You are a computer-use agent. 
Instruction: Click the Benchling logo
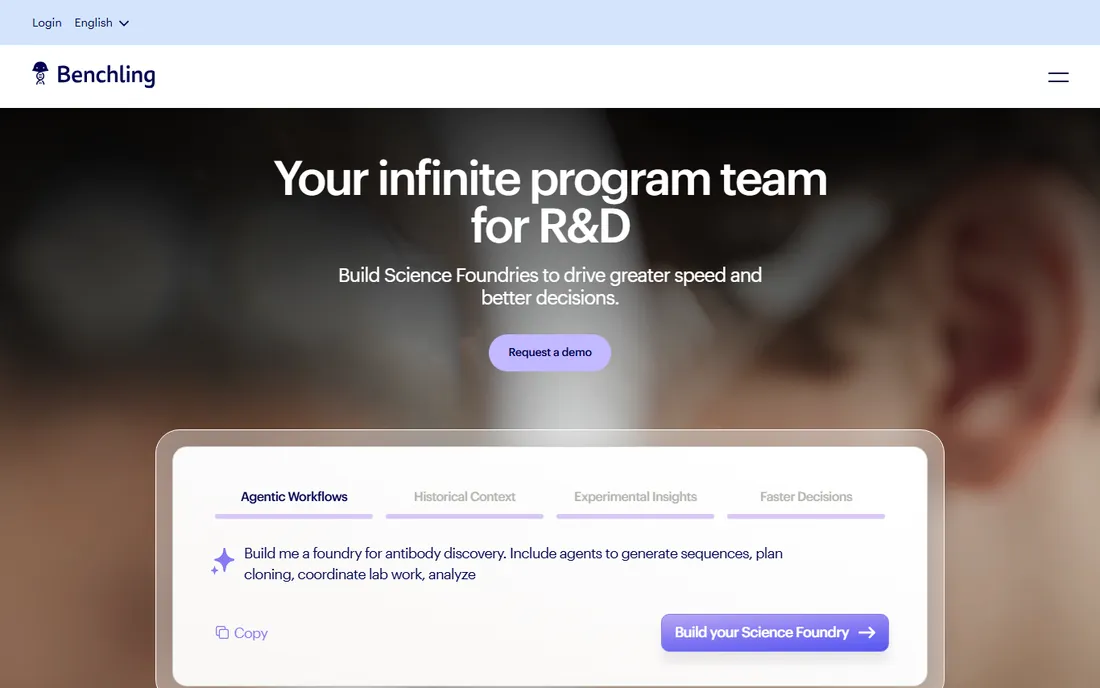click(93, 74)
